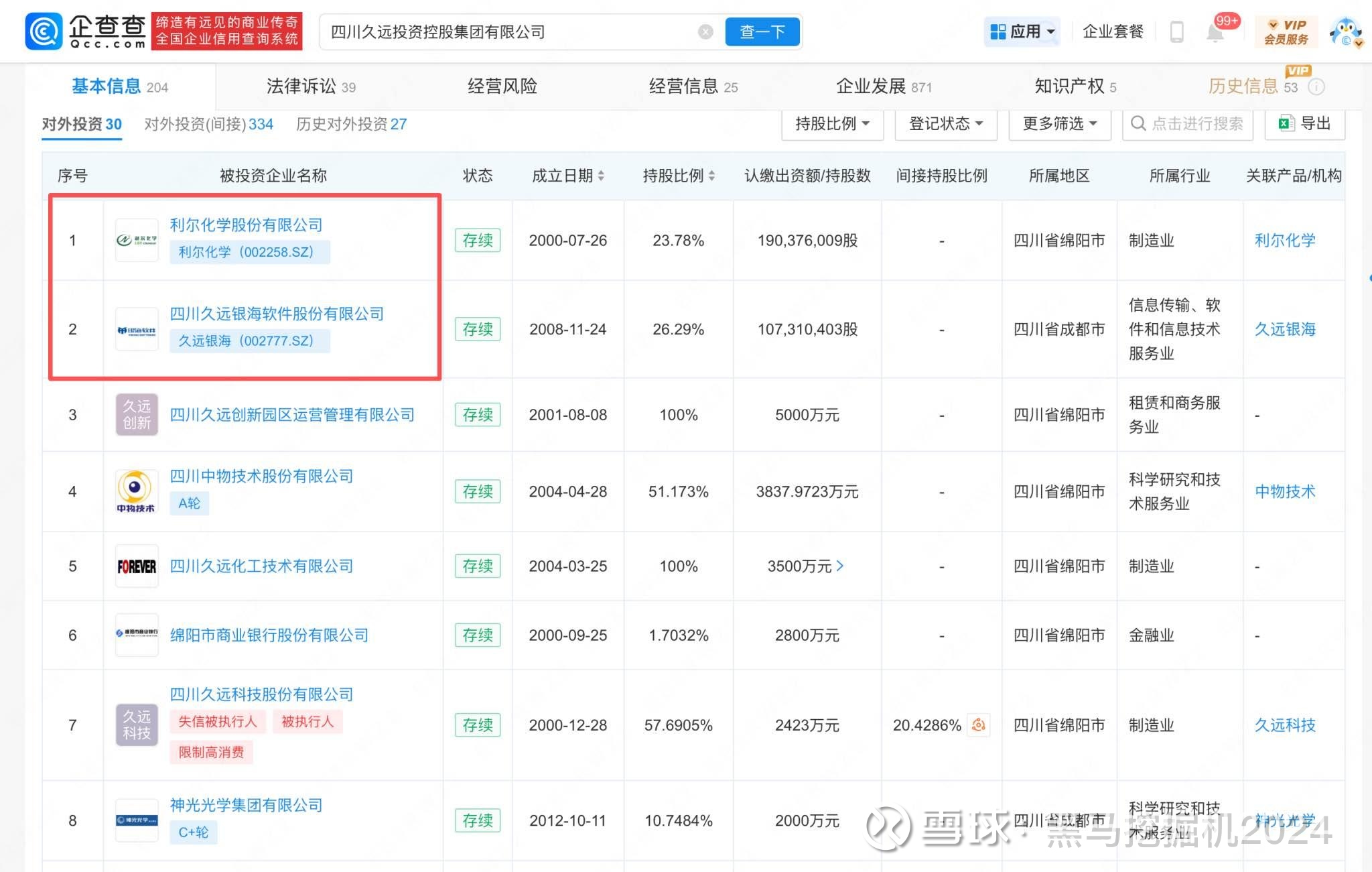Open 更多筛选 options
The width and height of the screenshot is (1372, 872).
[1060, 124]
